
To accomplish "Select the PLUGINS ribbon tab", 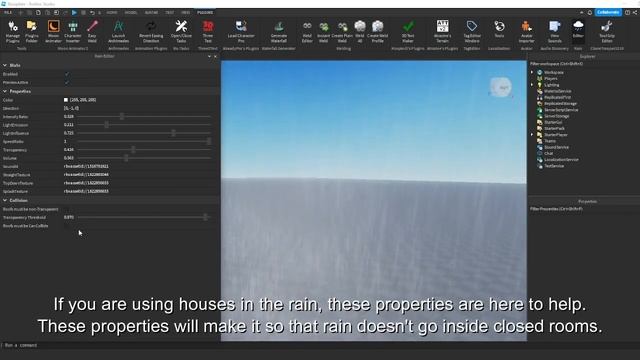I will pos(205,13).
